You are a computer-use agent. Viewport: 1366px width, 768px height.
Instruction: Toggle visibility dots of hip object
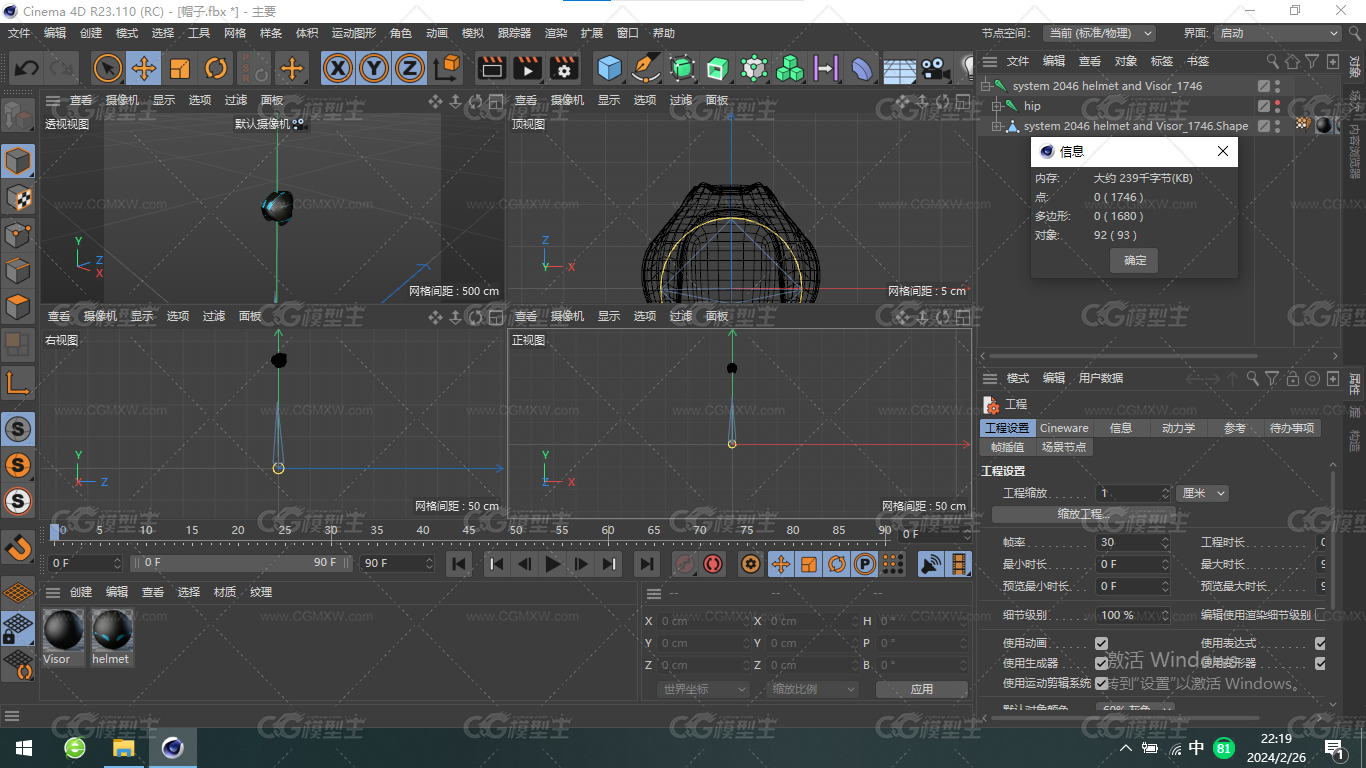(x=1277, y=106)
